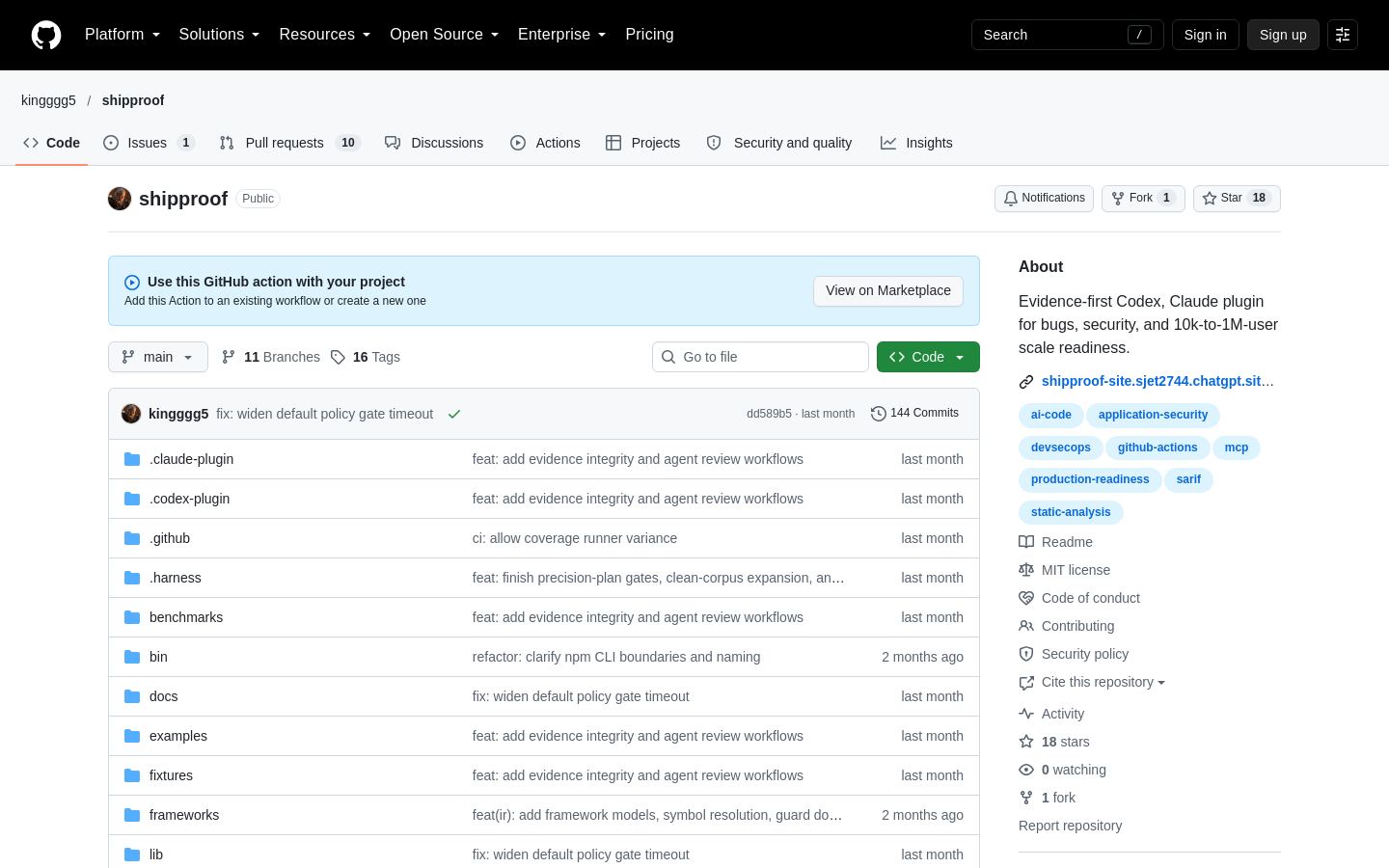Expand Cite this repository dropdown

pyautogui.click(x=1103, y=682)
